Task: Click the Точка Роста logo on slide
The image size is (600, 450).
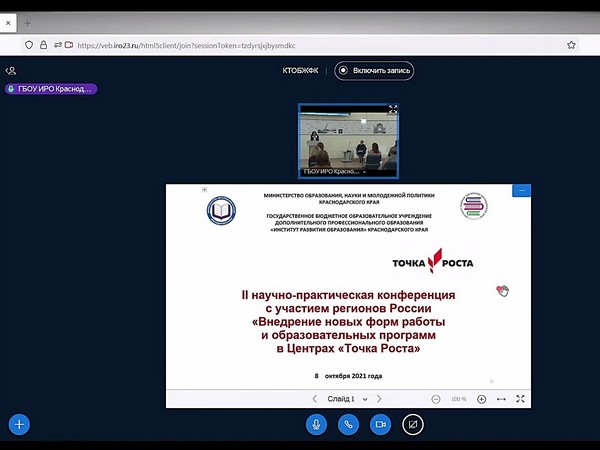Action: point(433,261)
